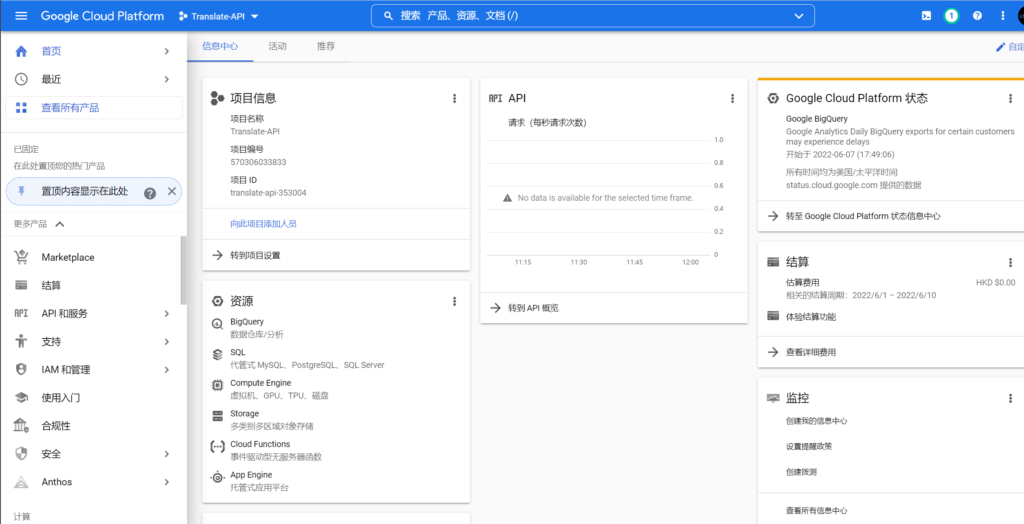Click the sidebar vertical scrollbar
Screen dimensions: 1024x524
[x=183, y=270]
